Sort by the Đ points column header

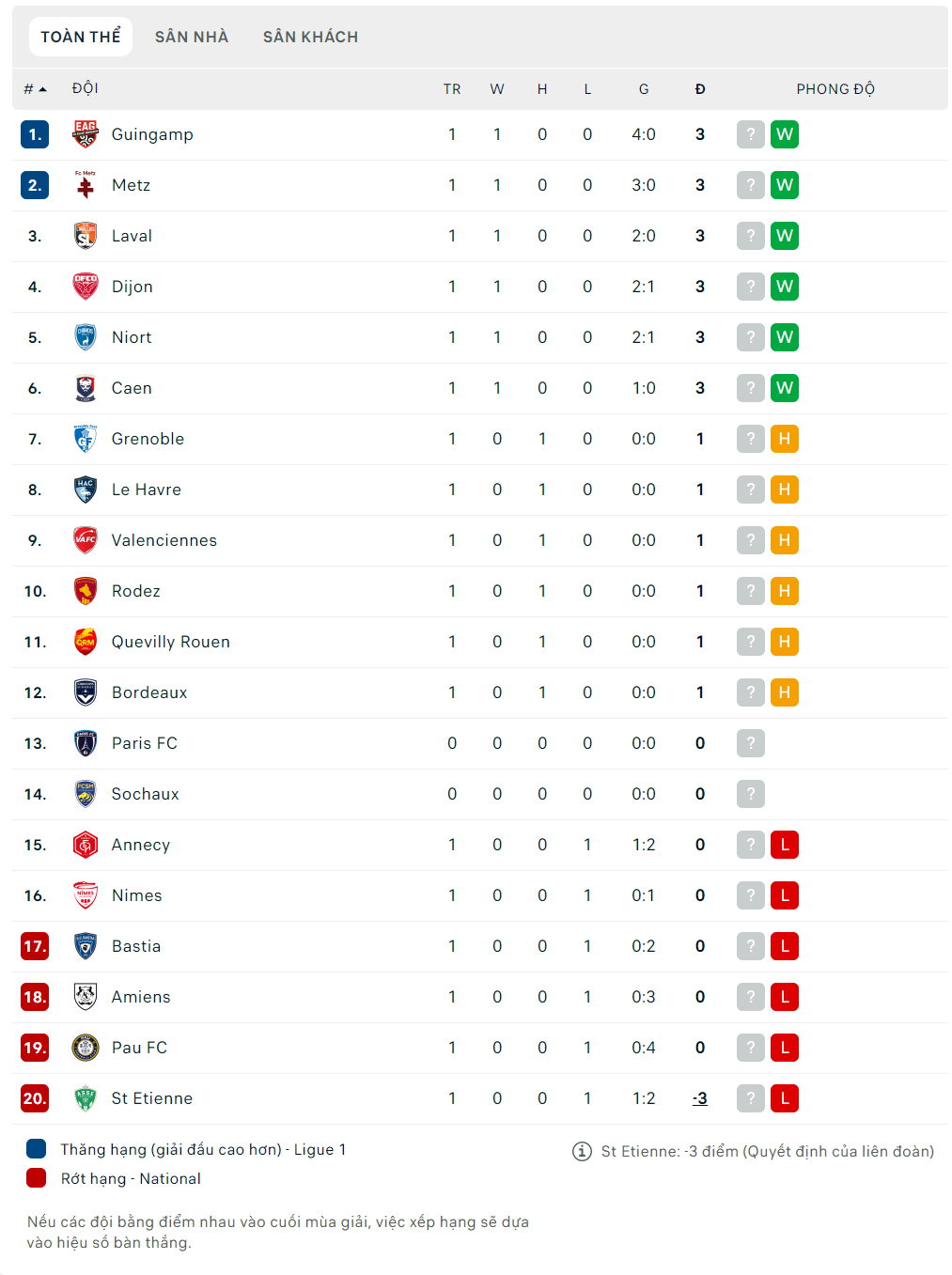(x=700, y=89)
